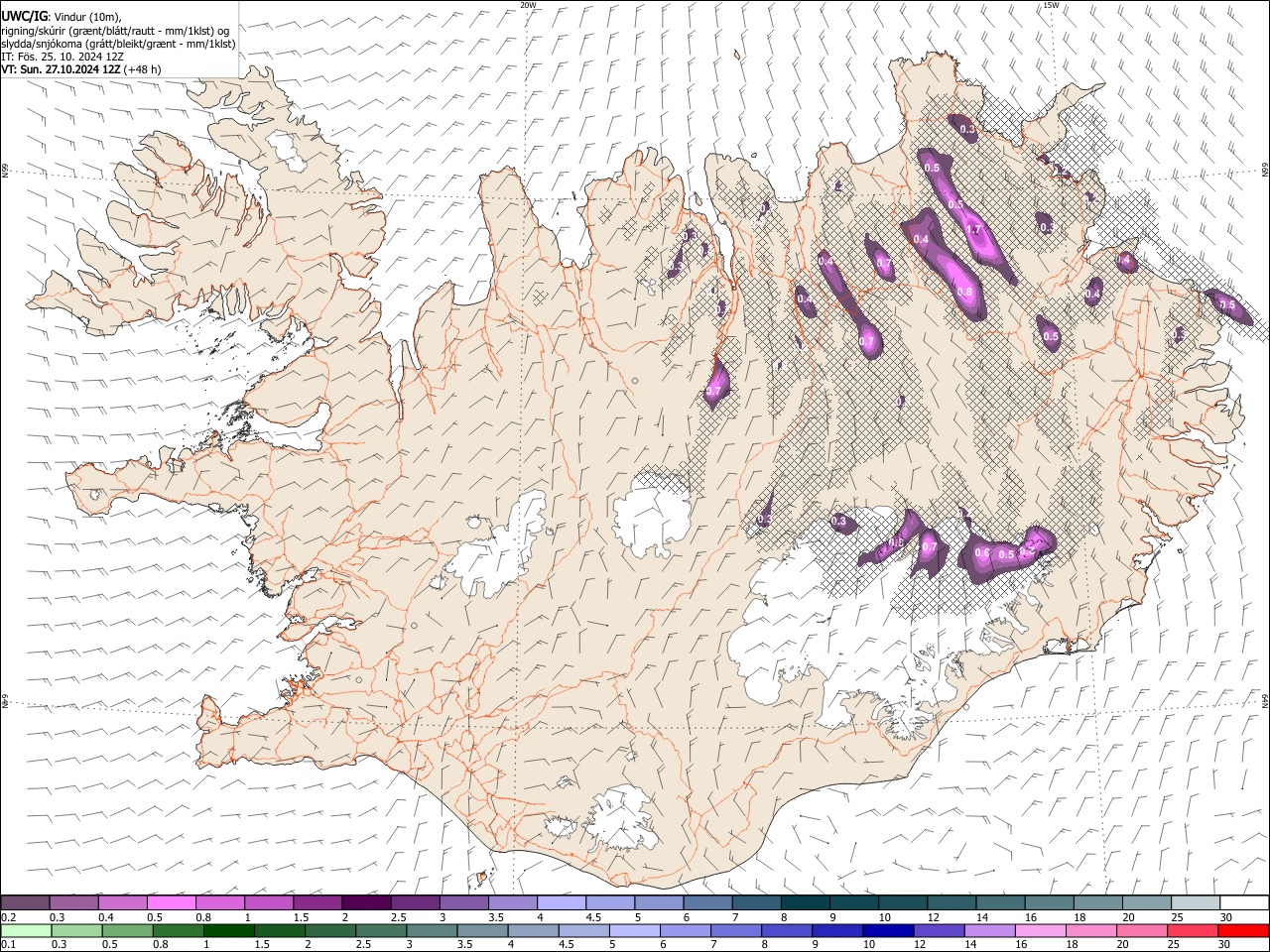The width and height of the screenshot is (1270, 952).
Task: Click the 0.6 snowfall value on the map
Action: tap(983, 552)
